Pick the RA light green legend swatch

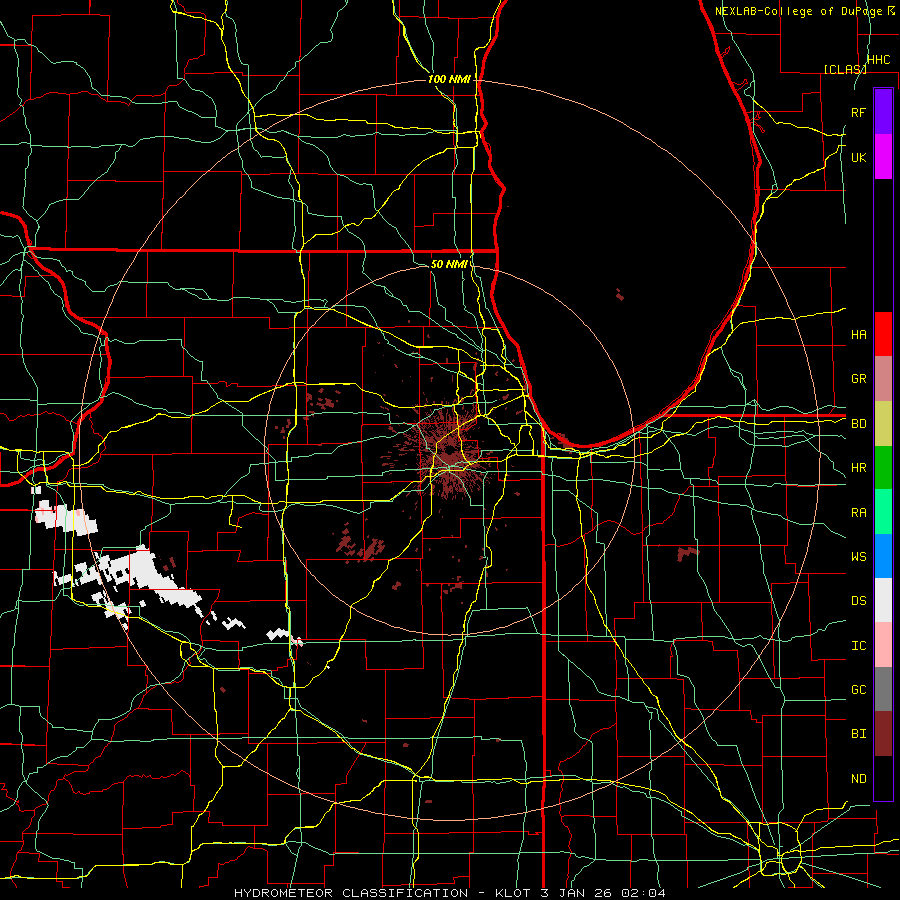883,512
